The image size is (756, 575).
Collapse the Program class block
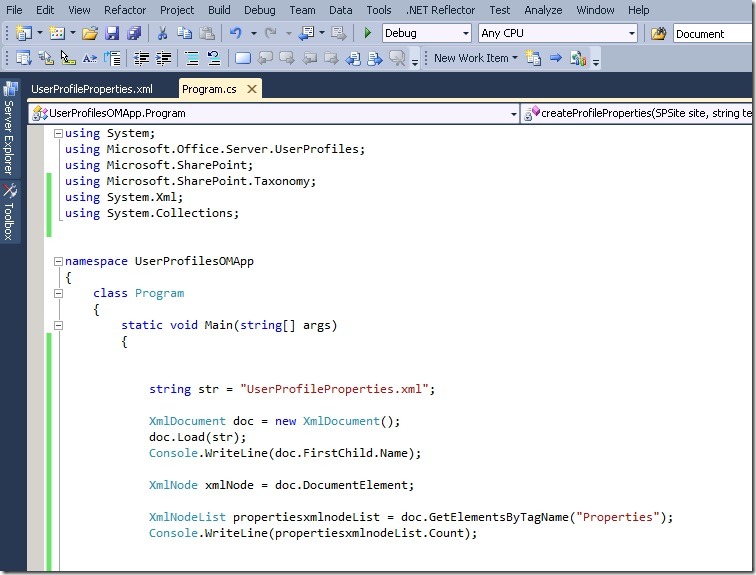[58, 293]
